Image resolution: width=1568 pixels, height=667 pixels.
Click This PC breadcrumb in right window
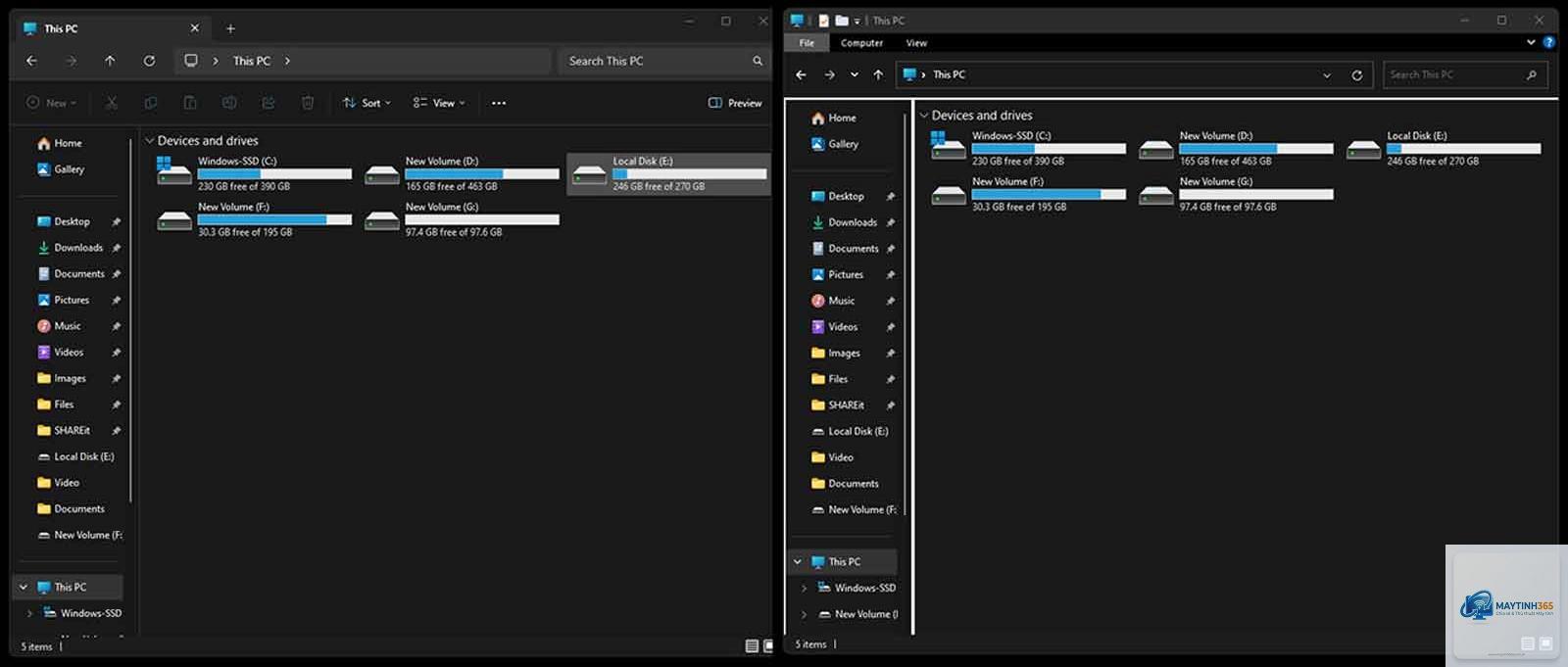pos(949,74)
